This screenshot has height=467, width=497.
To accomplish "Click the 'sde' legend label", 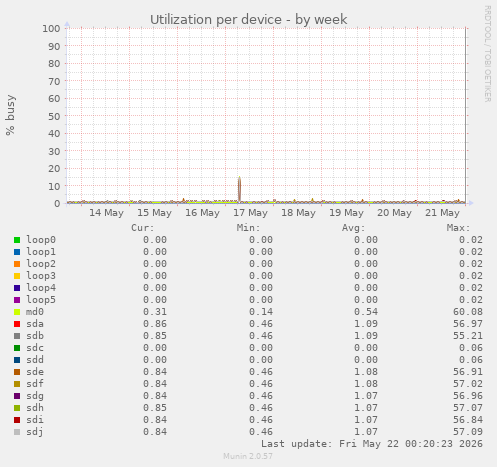I will coord(35,372).
